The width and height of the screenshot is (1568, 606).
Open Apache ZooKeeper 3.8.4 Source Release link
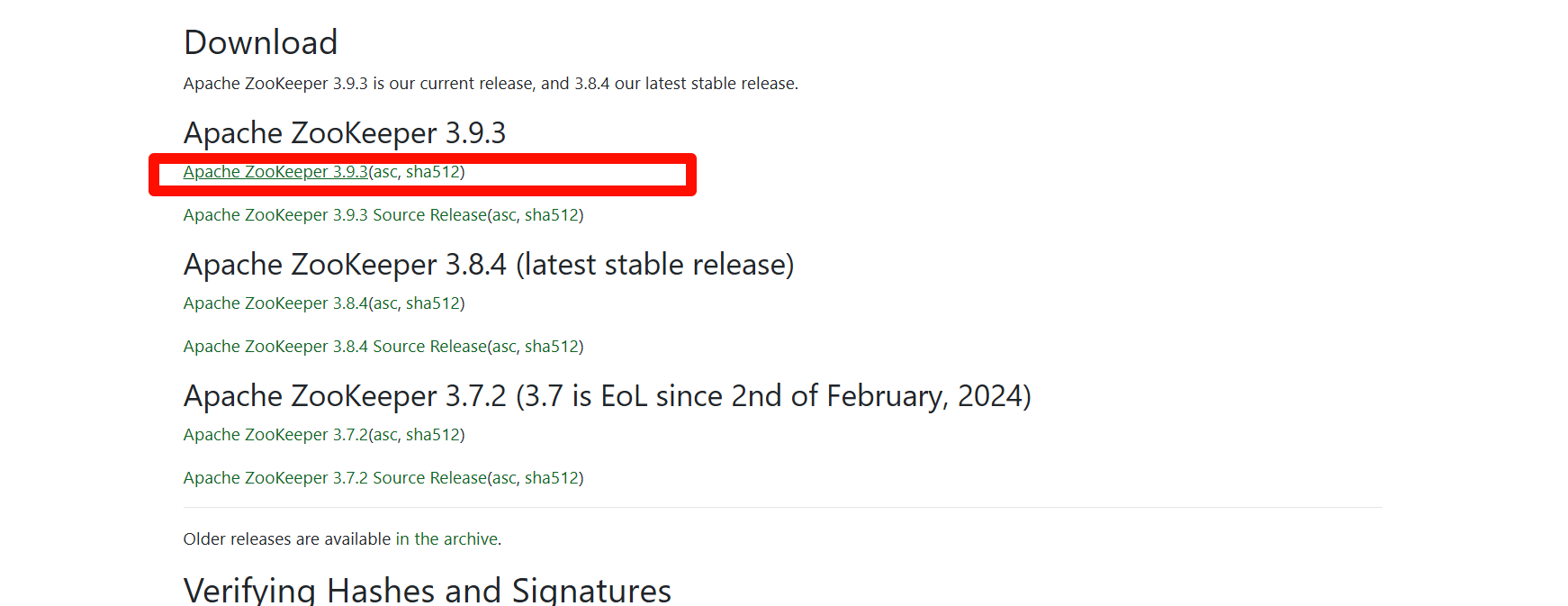[335, 347]
